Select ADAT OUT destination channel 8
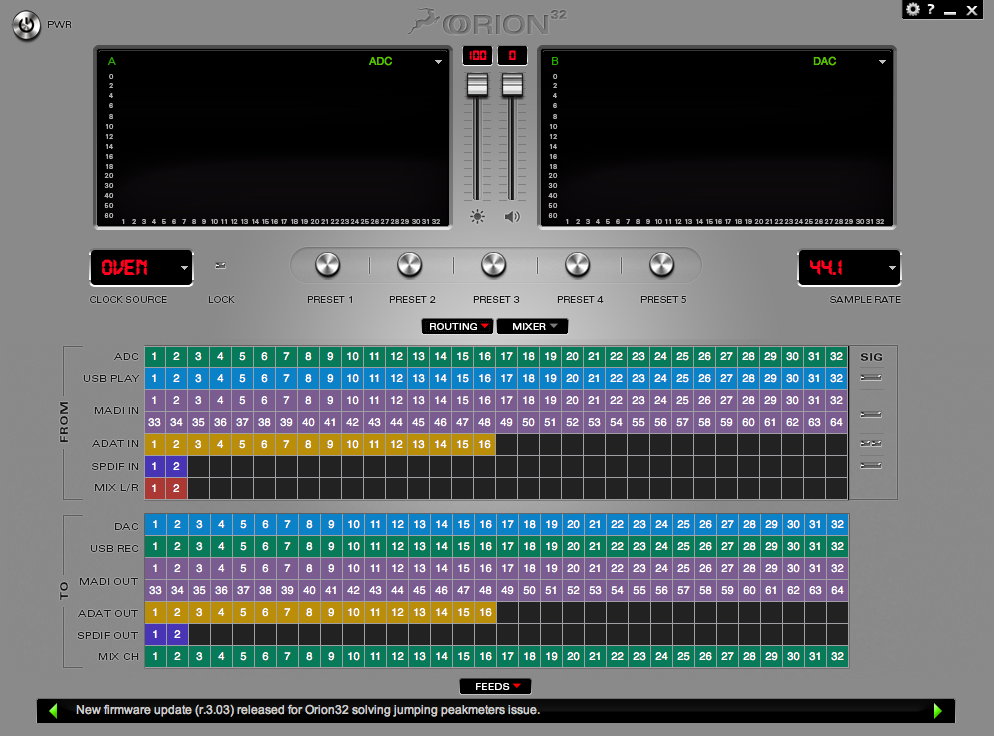Screen dimensions: 994x736 tap(309, 612)
